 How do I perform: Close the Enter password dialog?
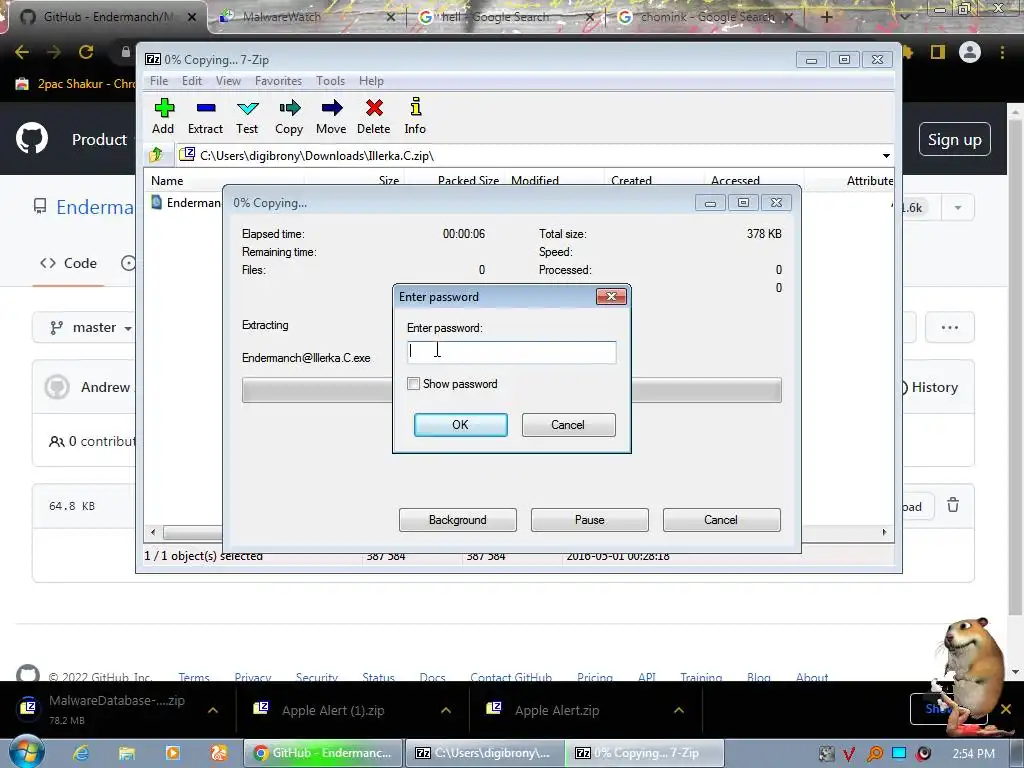611,296
